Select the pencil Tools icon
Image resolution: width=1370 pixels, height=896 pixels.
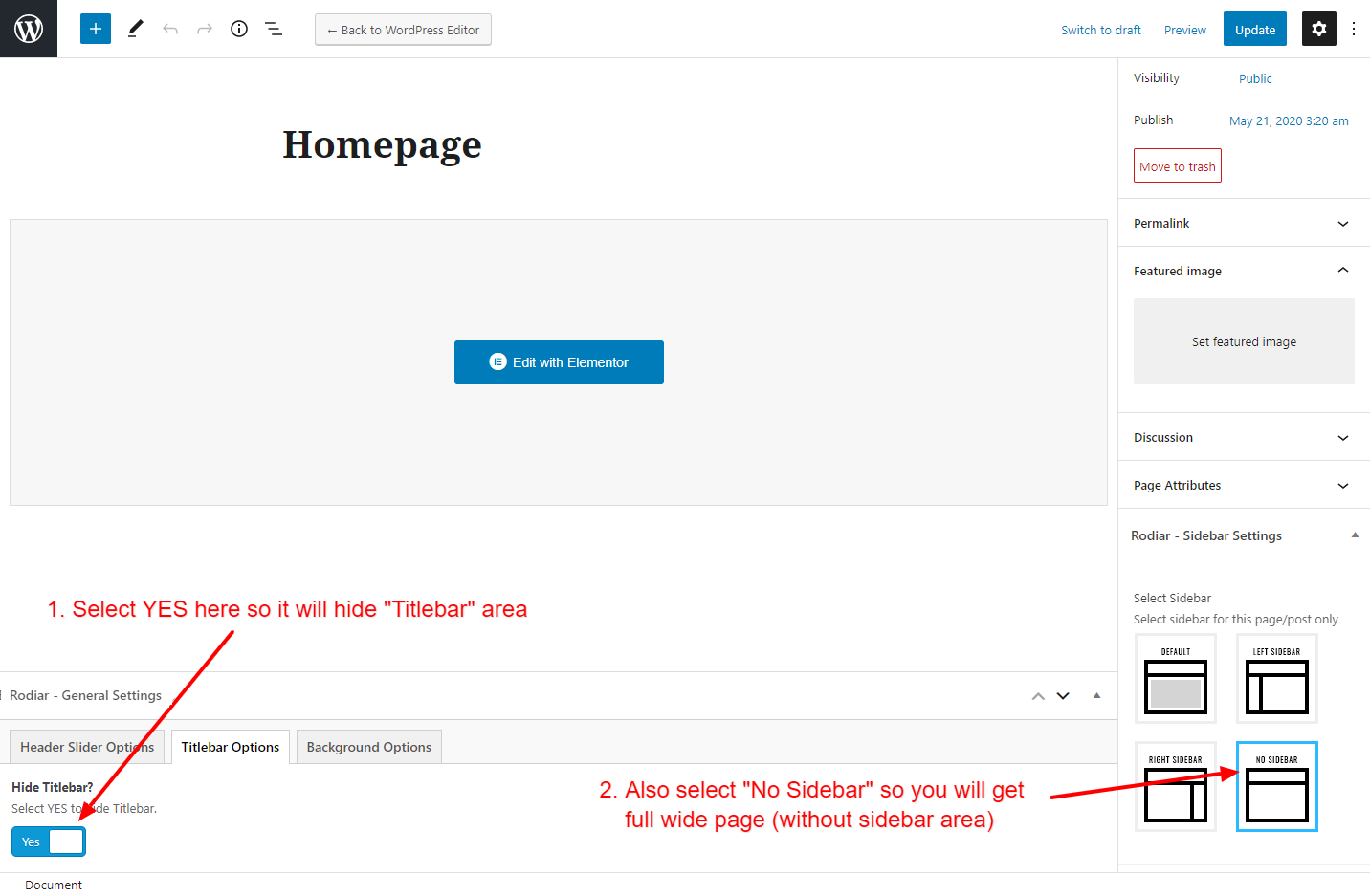(135, 29)
